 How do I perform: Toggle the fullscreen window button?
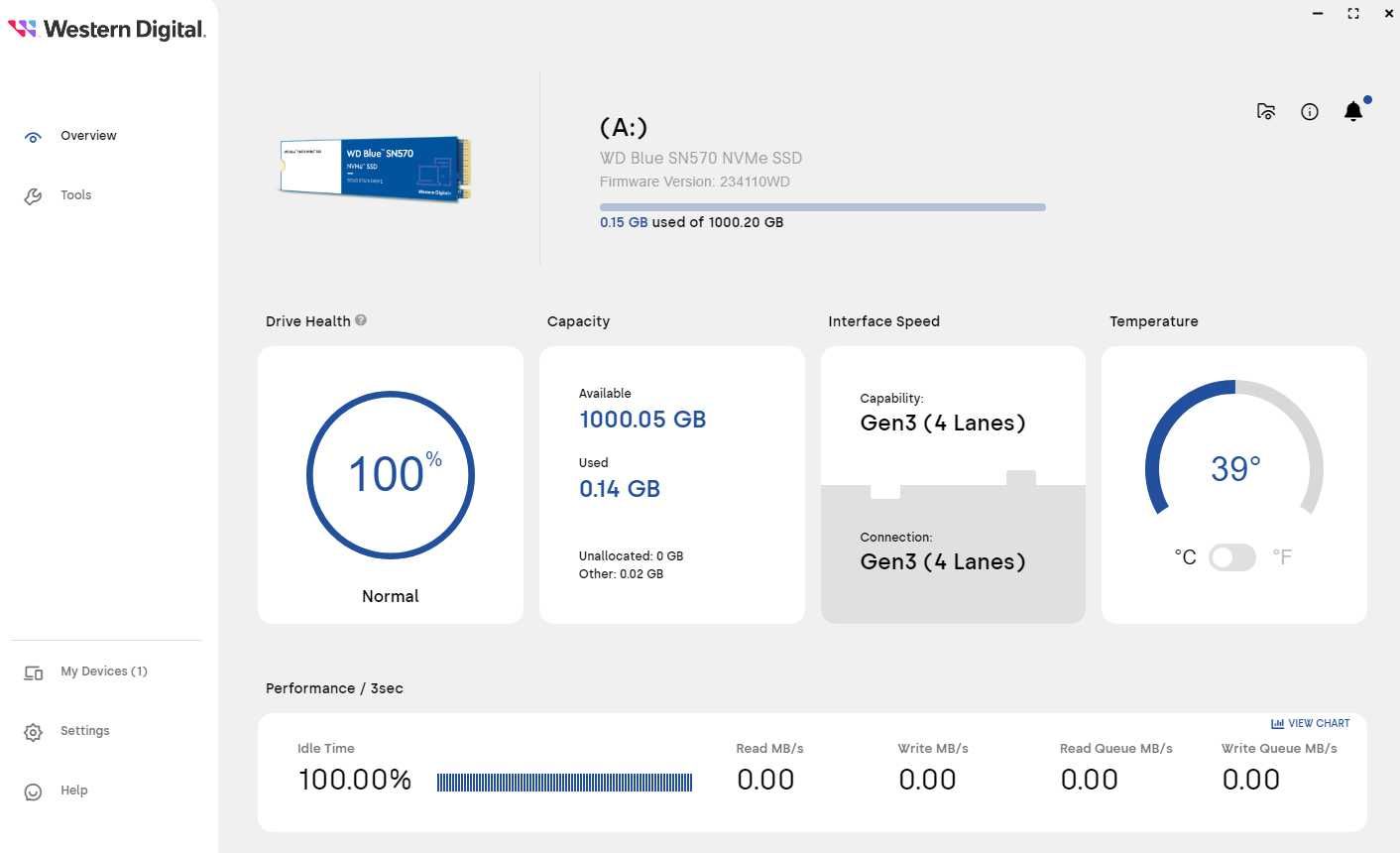pyautogui.click(x=1353, y=14)
